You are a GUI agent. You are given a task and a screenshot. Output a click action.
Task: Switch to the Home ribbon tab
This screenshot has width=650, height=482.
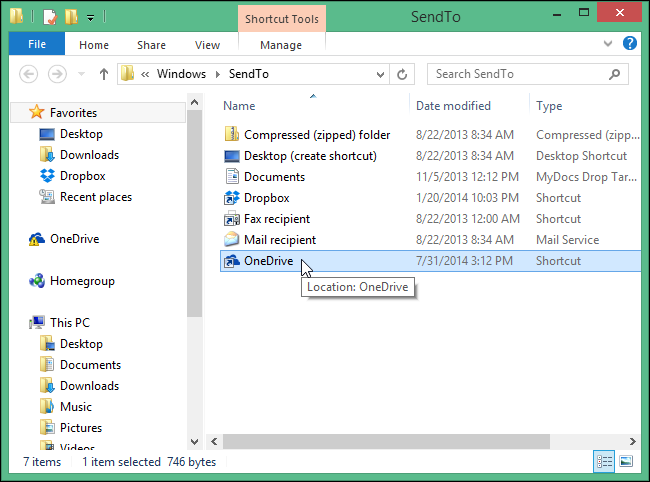pyautogui.click(x=94, y=45)
